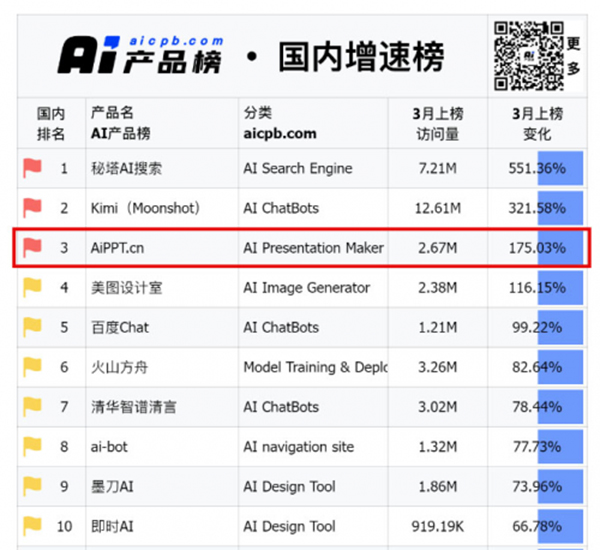
Task: Click the AI Presentation Maker category cell
Action: coord(313,248)
